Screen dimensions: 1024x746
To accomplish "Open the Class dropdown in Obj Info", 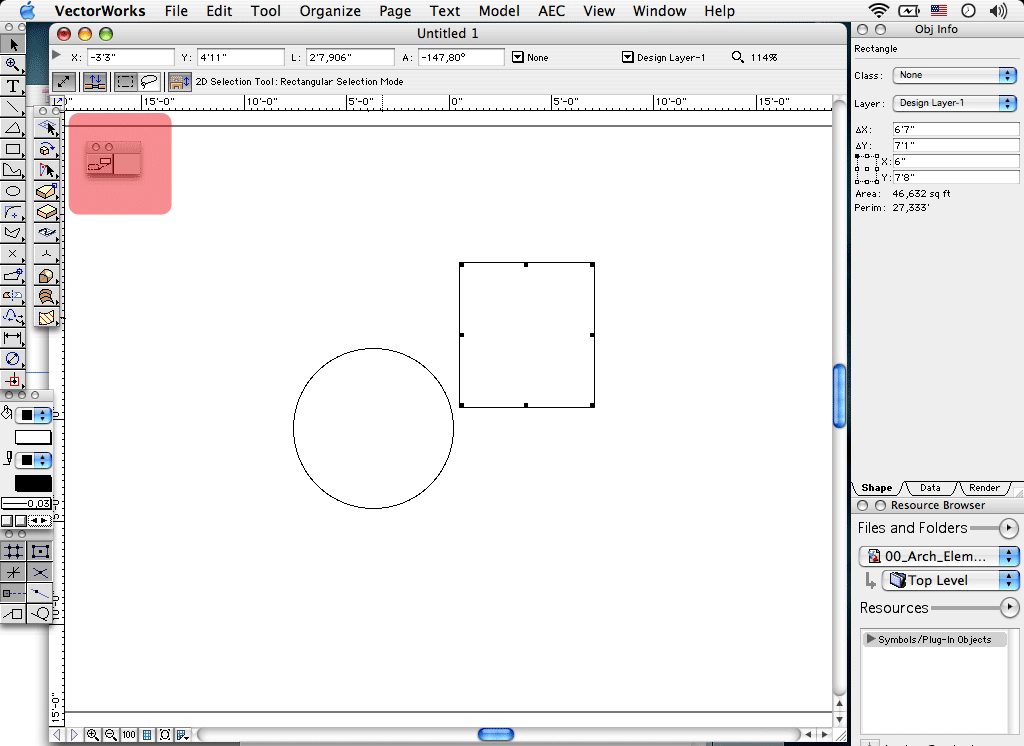I will pyautogui.click(x=955, y=75).
